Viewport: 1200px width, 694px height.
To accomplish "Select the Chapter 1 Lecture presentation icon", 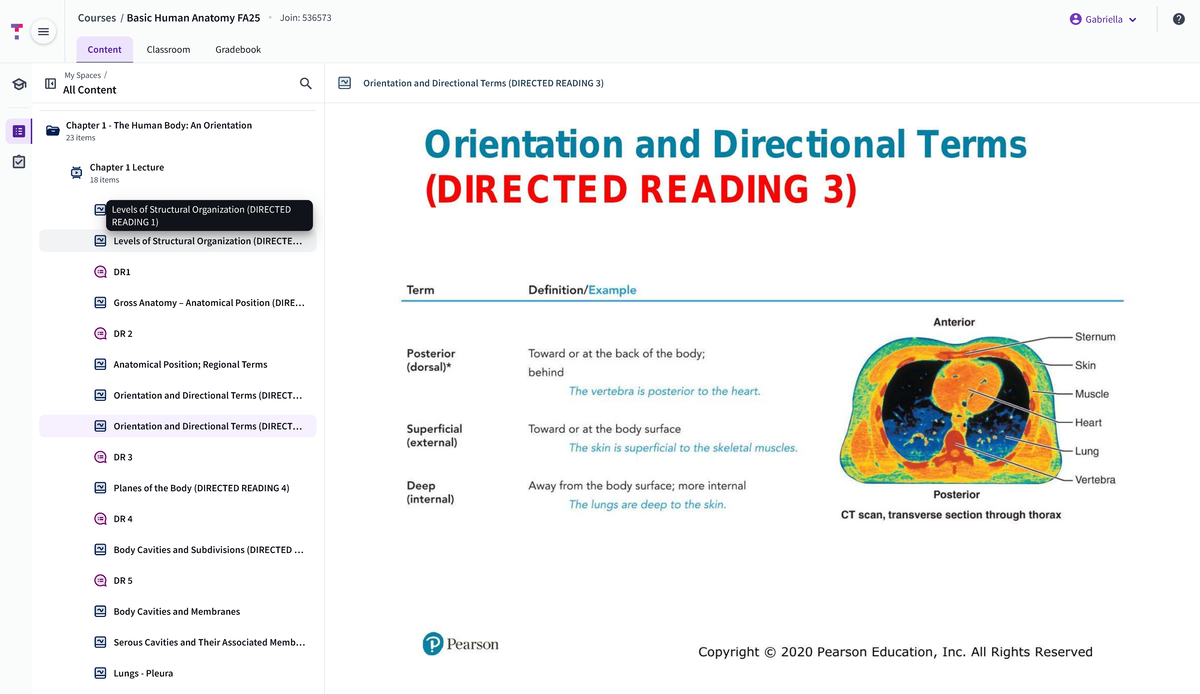I will pyautogui.click(x=76, y=172).
